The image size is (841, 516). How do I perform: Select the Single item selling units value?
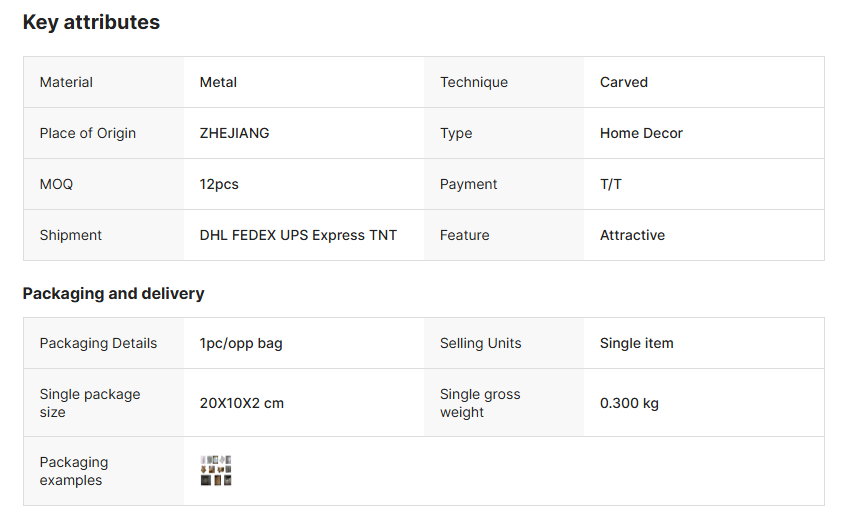(636, 343)
